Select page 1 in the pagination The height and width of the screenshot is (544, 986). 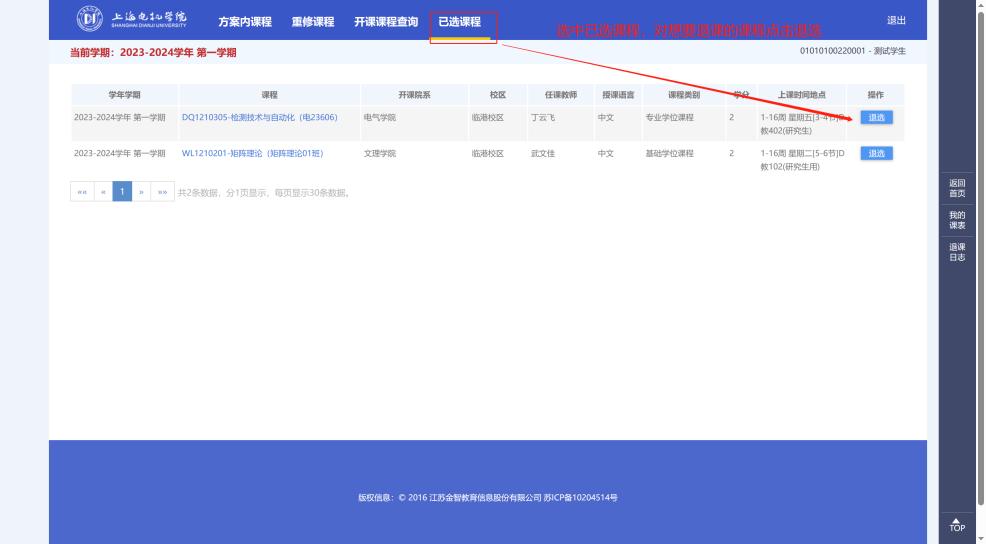tap(121, 192)
